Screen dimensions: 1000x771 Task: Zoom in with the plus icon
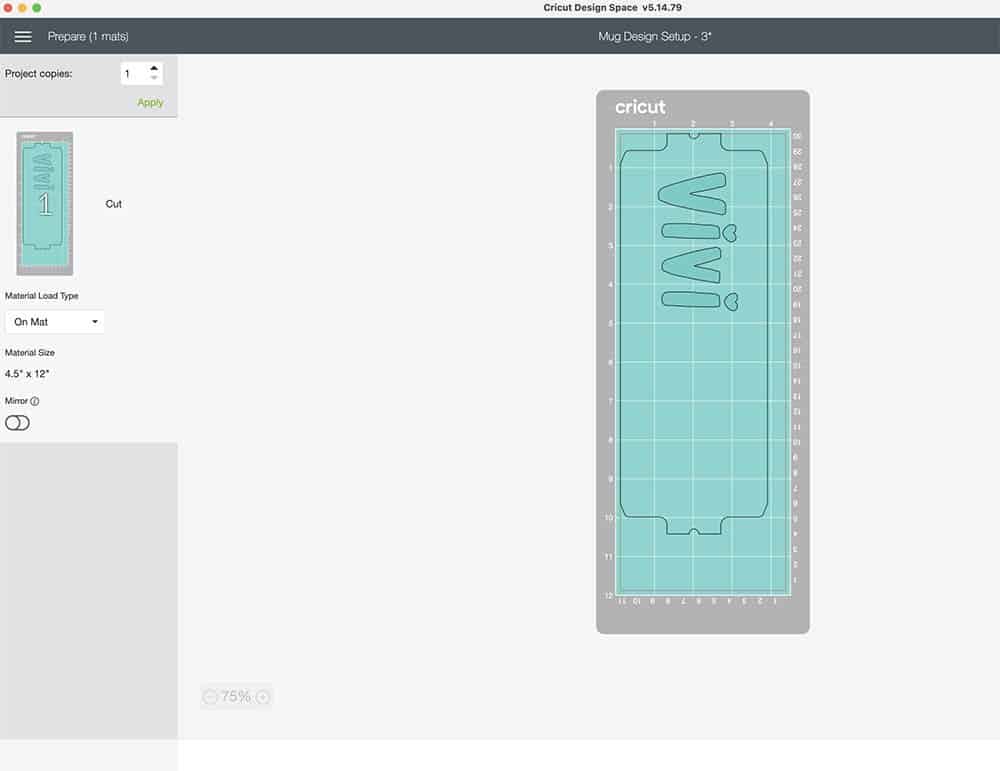(x=262, y=697)
